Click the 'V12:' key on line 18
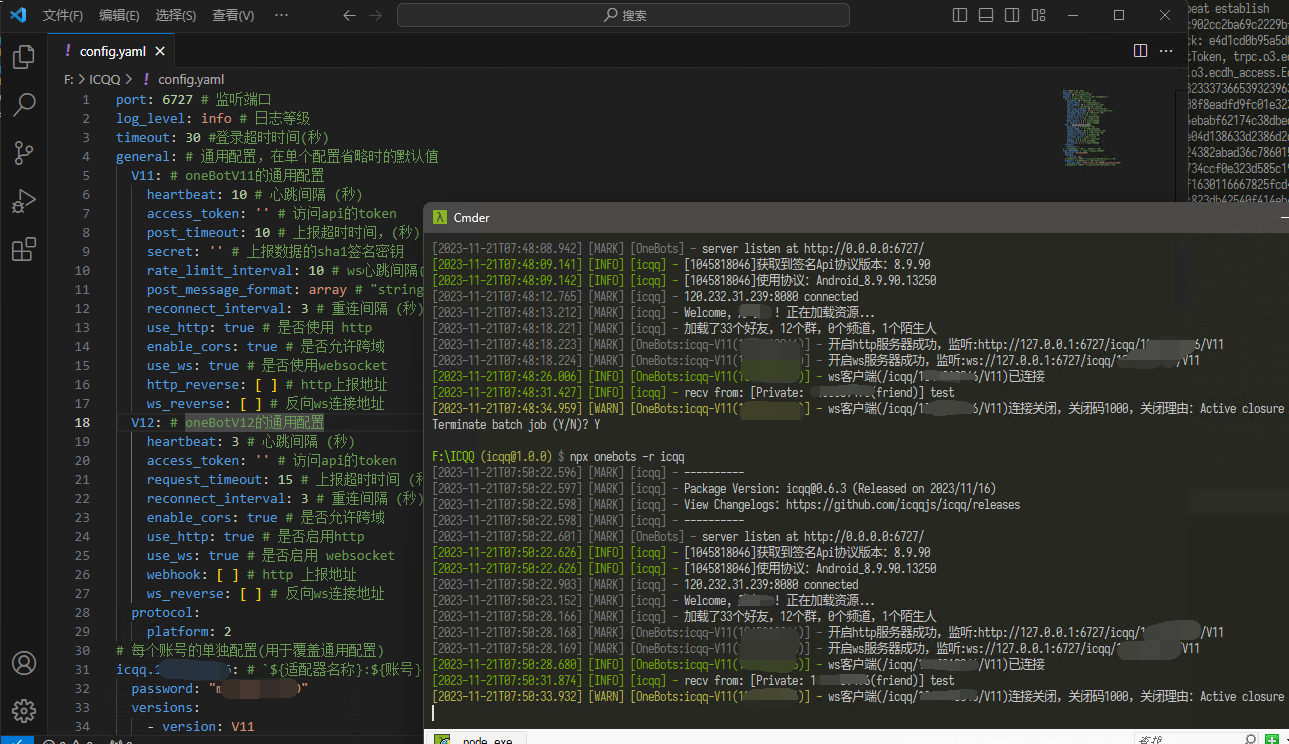The width and height of the screenshot is (1289, 744). coord(146,422)
